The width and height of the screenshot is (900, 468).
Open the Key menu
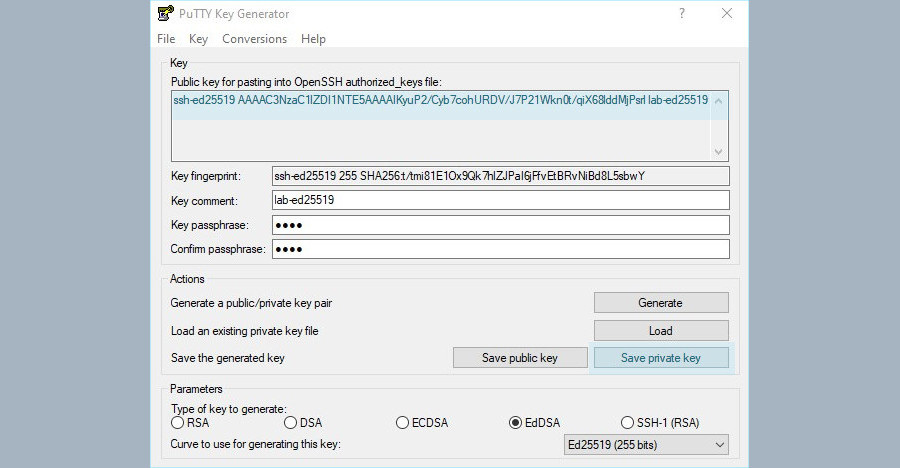pyautogui.click(x=198, y=38)
